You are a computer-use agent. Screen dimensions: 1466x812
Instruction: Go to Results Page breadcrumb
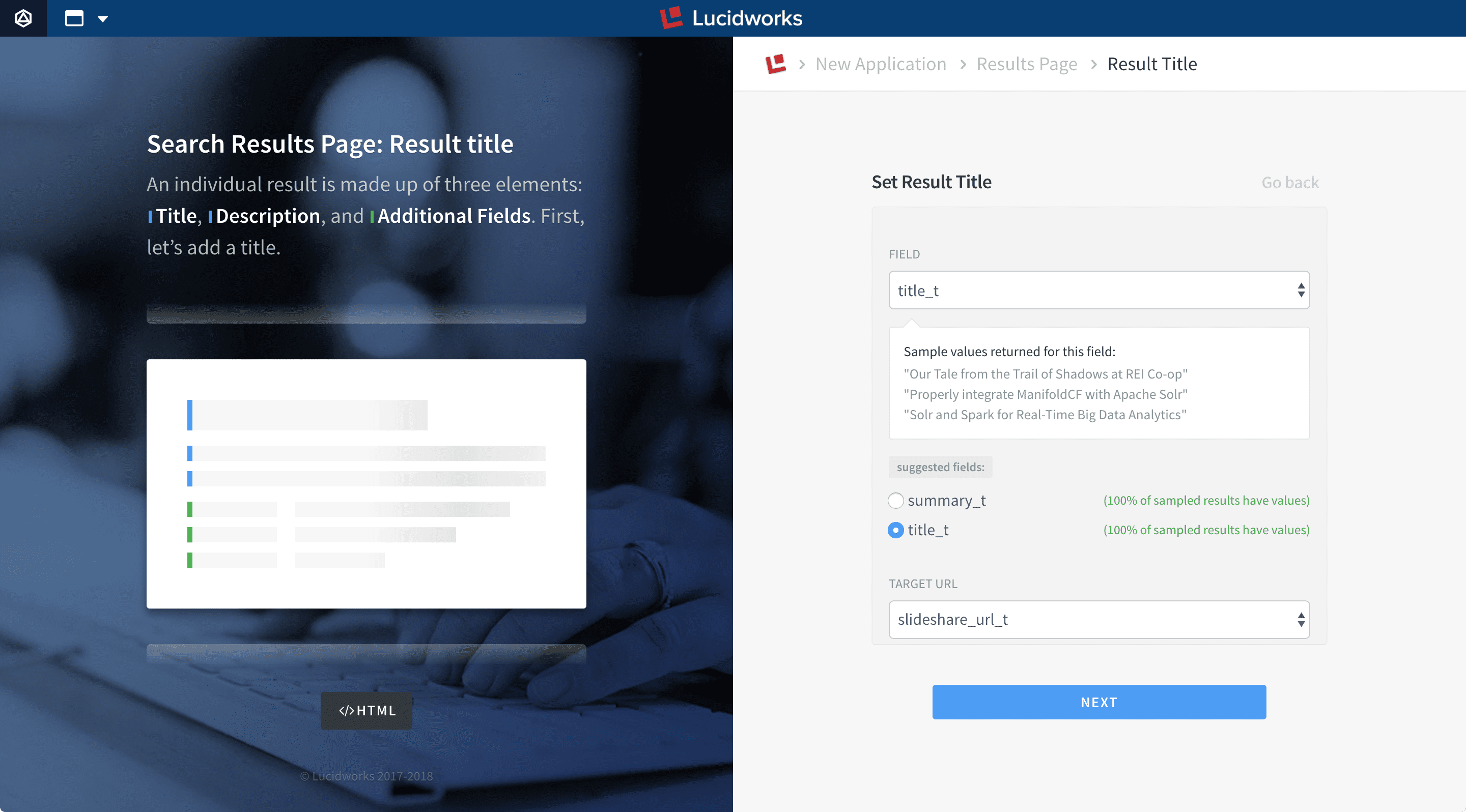(1027, 64)
